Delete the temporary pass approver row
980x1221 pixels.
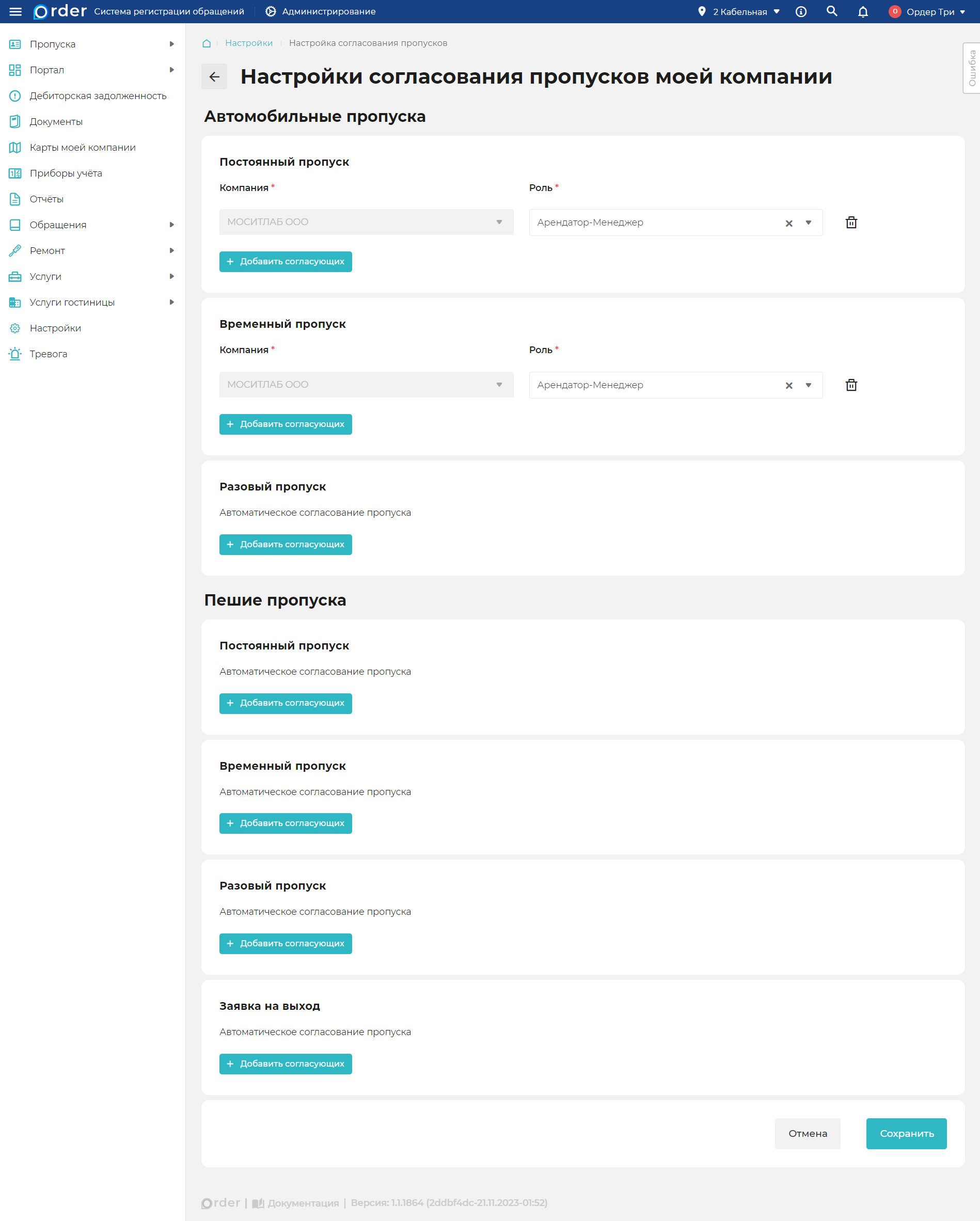[851, 385]
